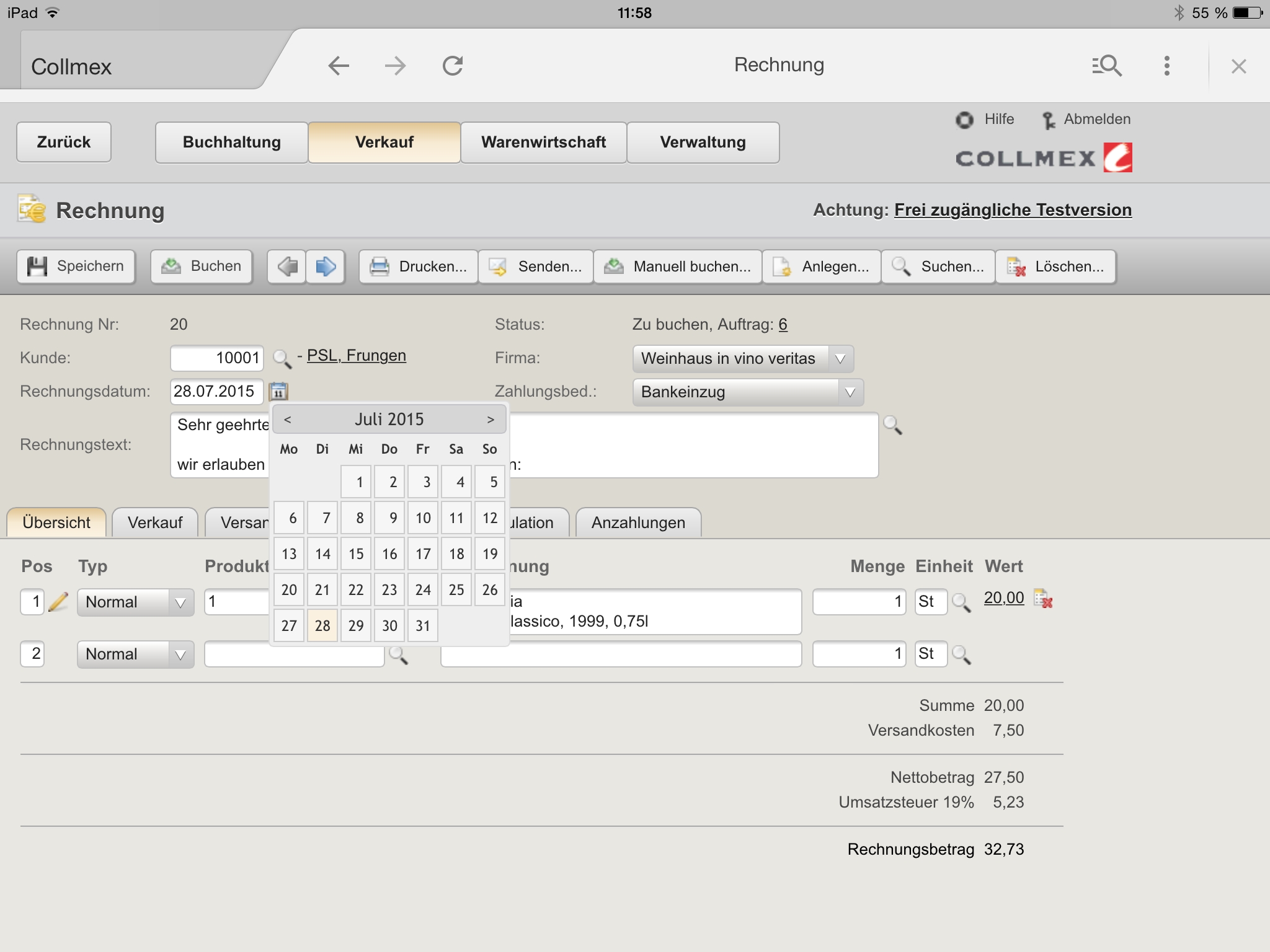Open the magnifier next to Rechnungstext box

(892, 425)
